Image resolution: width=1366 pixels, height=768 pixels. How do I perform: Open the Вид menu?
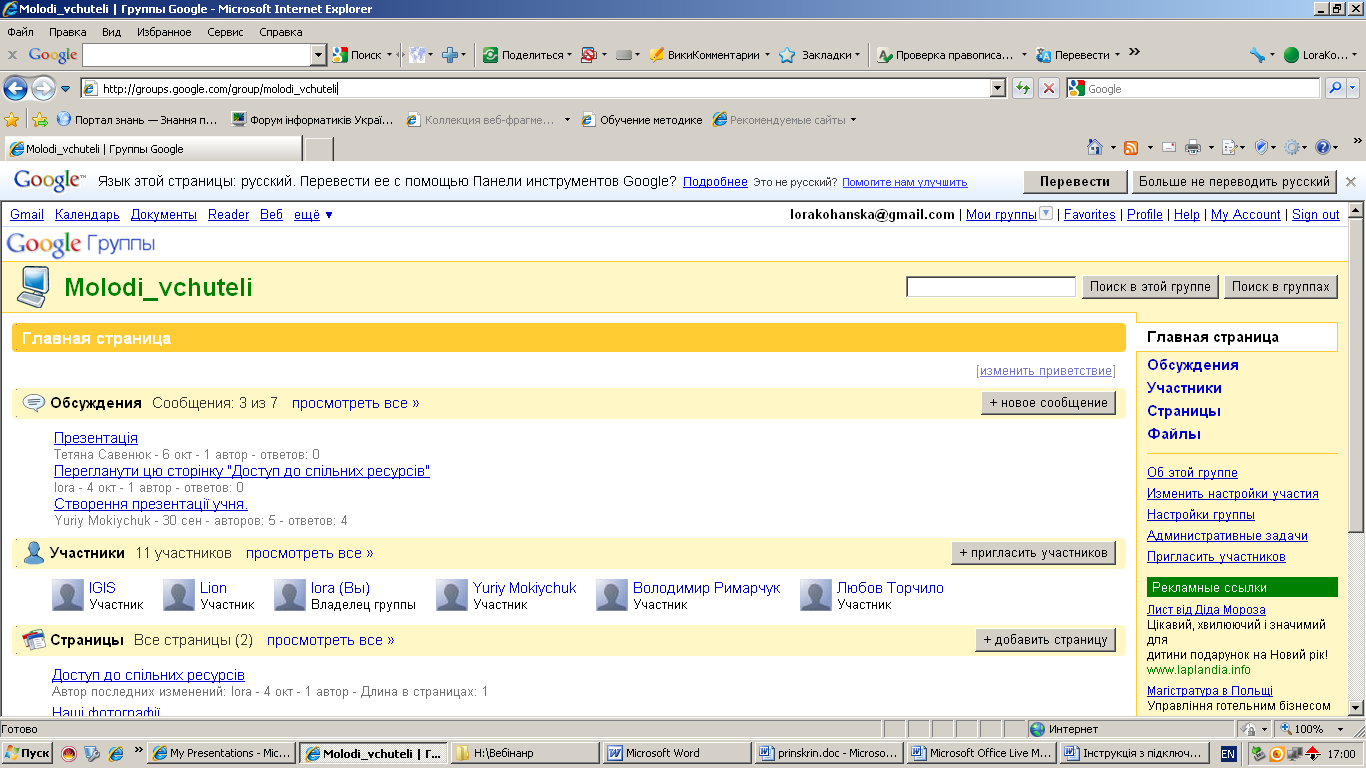coord(111,32)
